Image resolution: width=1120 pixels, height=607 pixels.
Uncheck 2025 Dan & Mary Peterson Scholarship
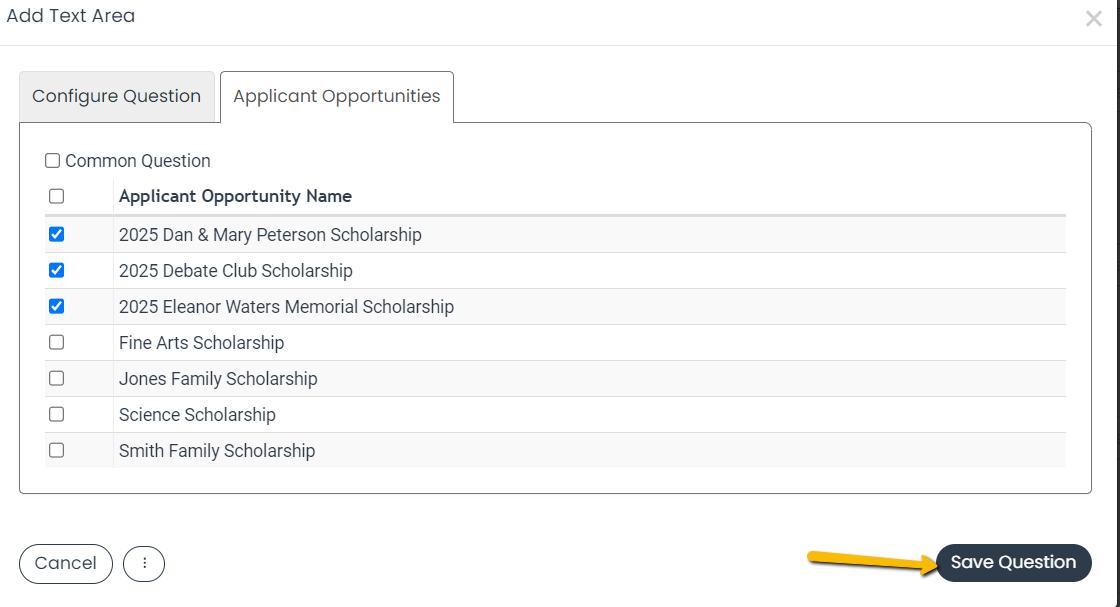pos(56,234)
